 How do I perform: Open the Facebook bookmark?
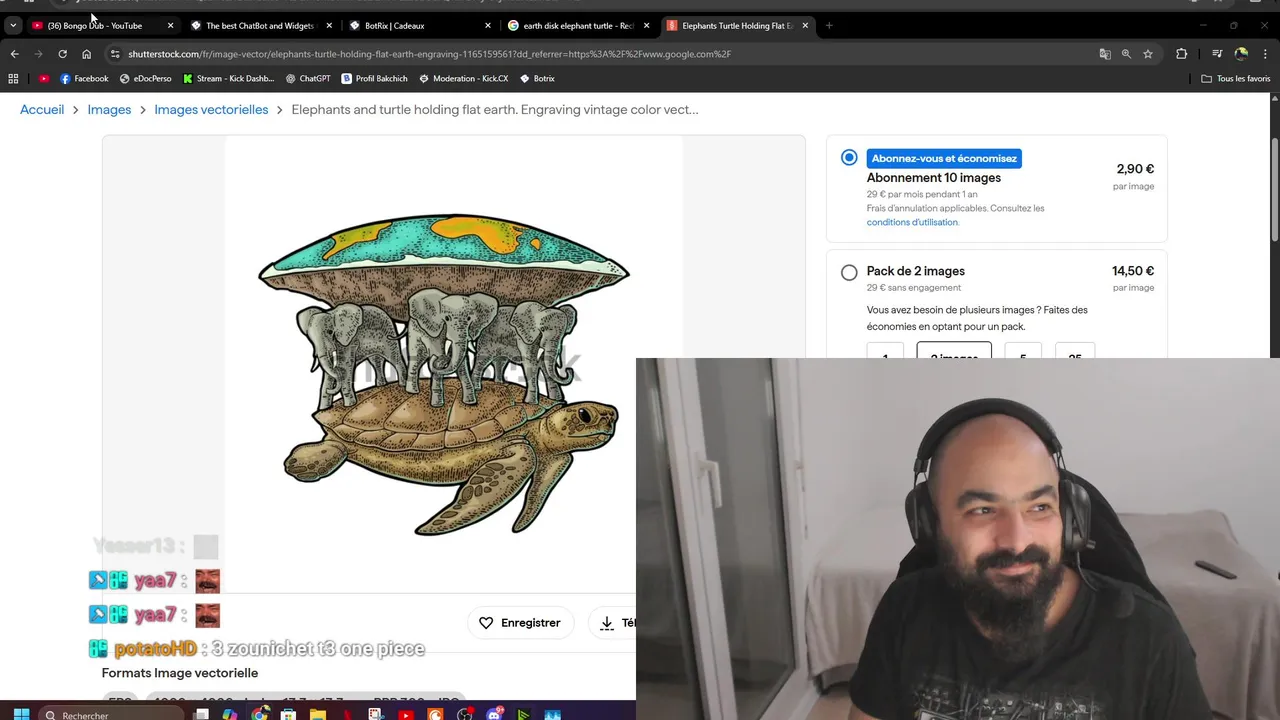coord(84,78)
